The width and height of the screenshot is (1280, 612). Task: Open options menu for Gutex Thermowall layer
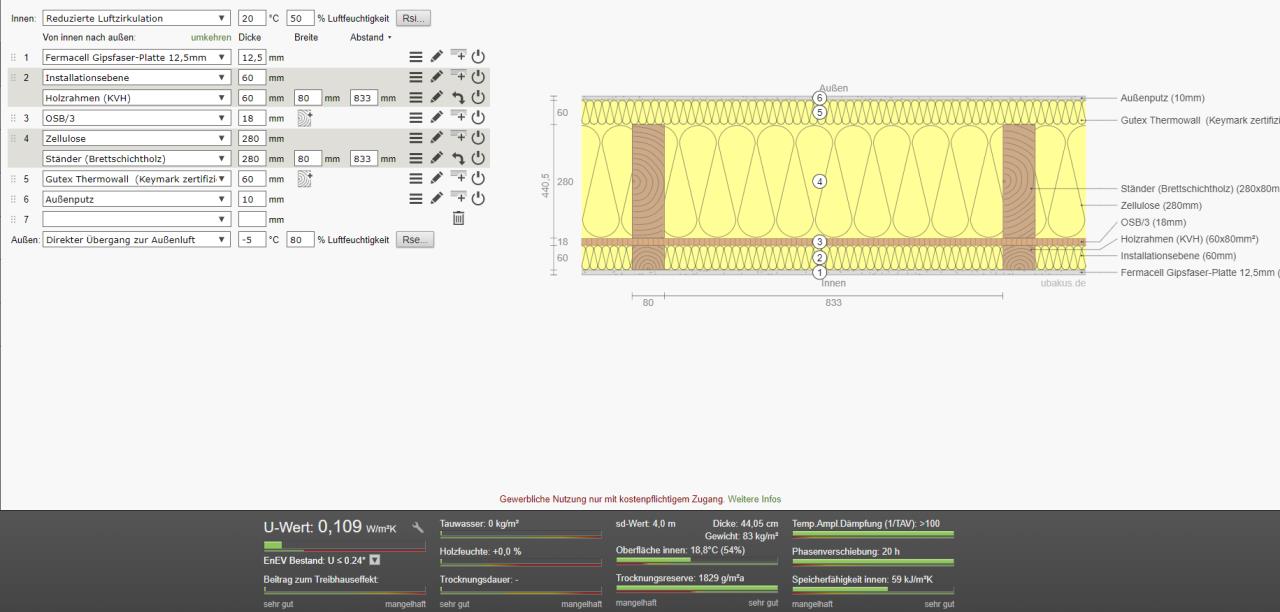(x=416, y=178)
